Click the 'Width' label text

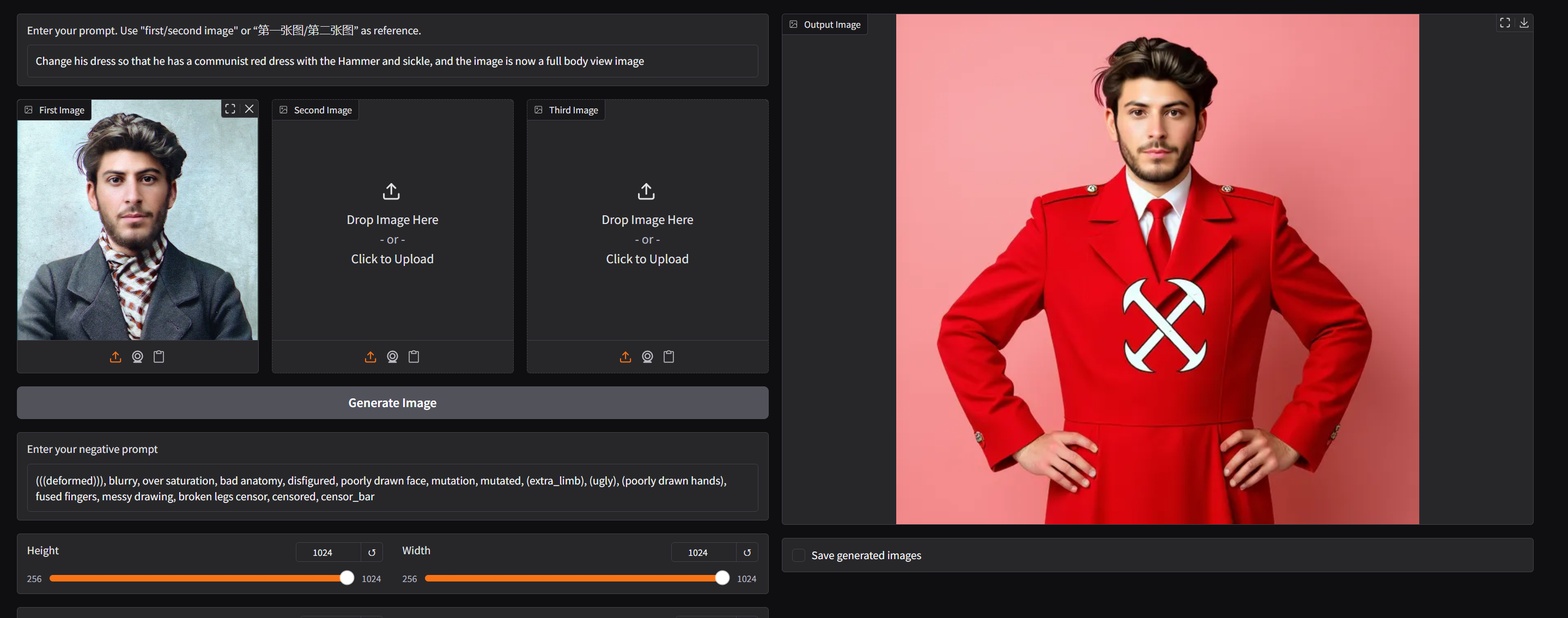click(416, 550)
